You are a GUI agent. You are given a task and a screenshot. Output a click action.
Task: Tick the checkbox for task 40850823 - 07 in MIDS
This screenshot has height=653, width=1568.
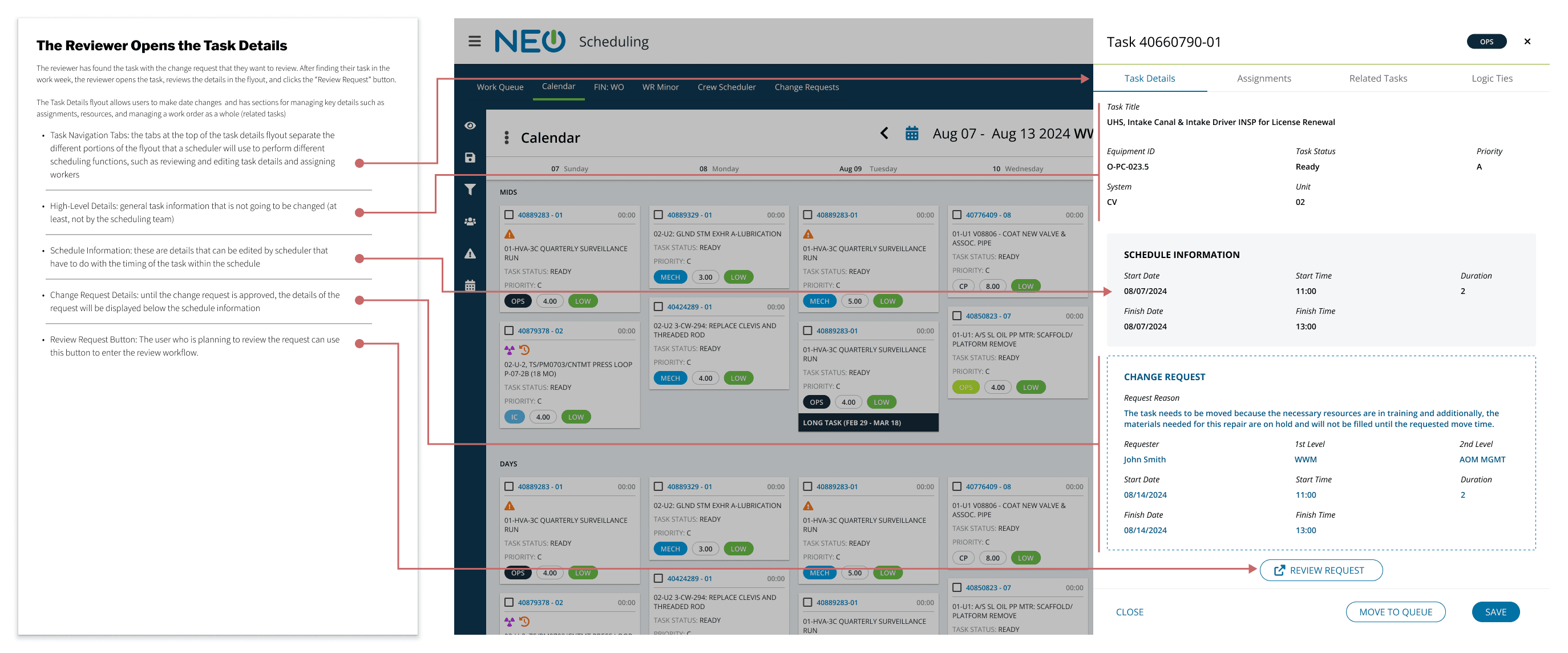click(x=957, y=316)
